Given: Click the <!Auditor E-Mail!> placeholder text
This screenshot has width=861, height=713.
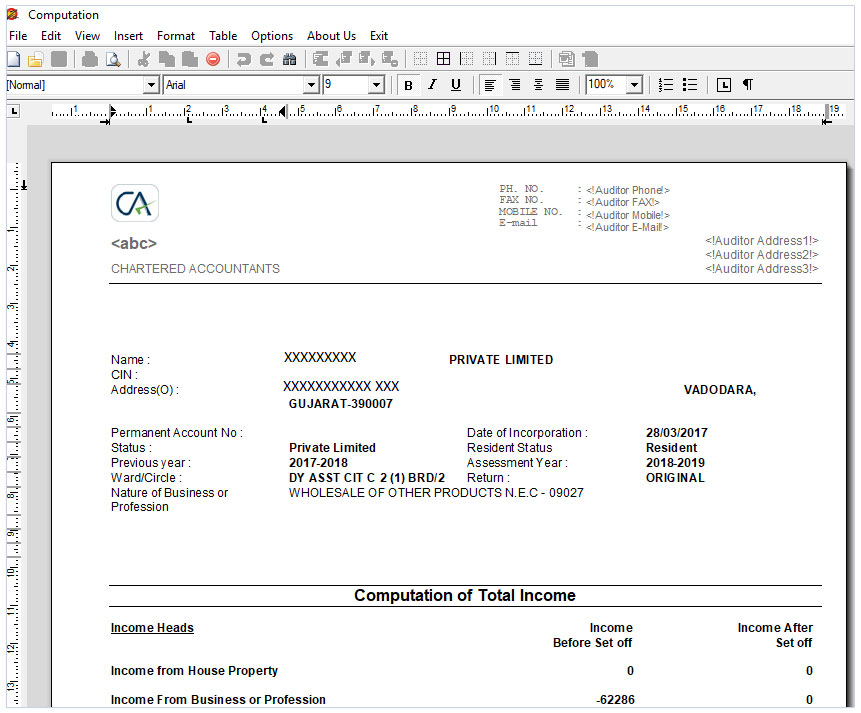Looking at the screenshot, I should point(627,227).
